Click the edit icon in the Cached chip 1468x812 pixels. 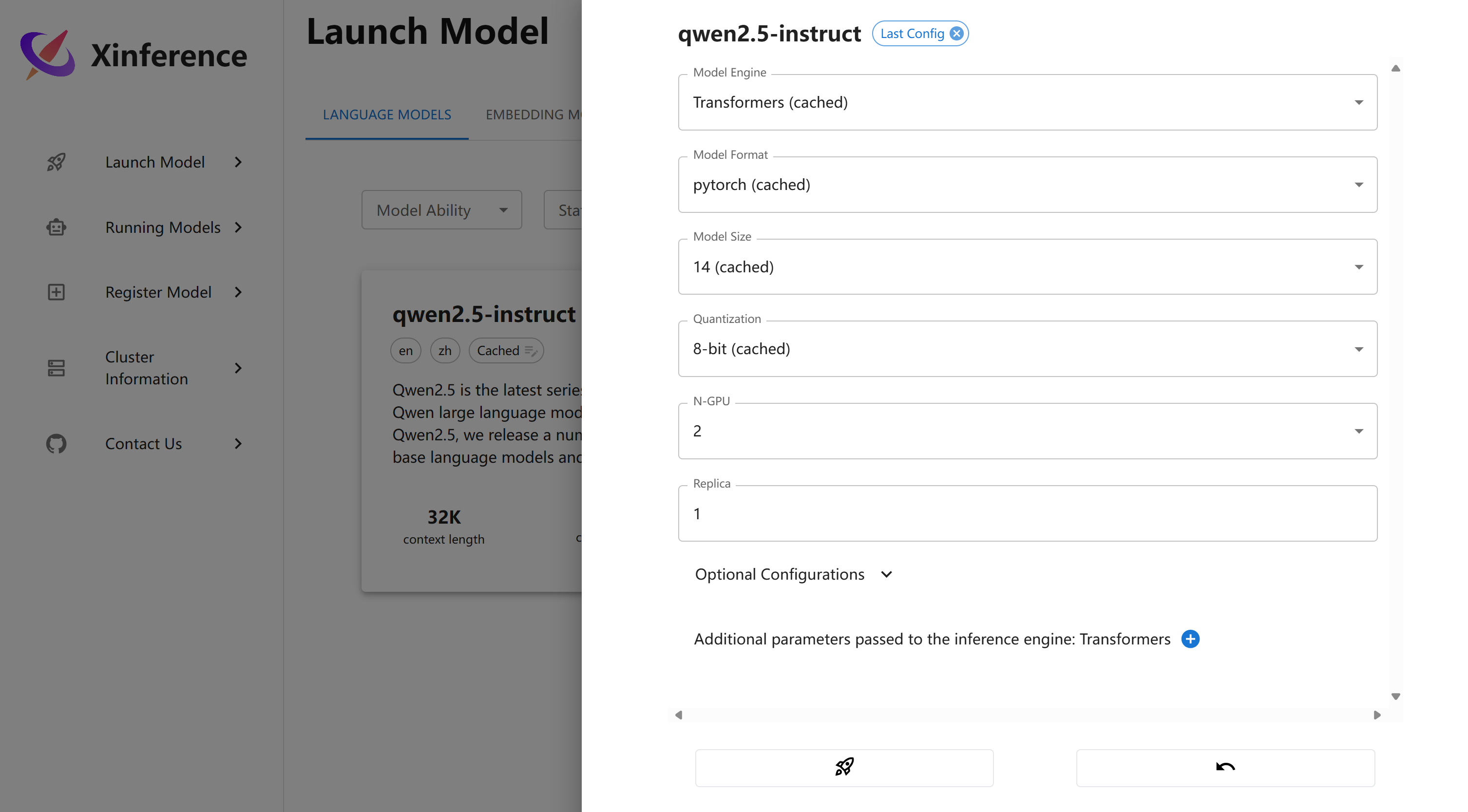(x=531, y=351)
